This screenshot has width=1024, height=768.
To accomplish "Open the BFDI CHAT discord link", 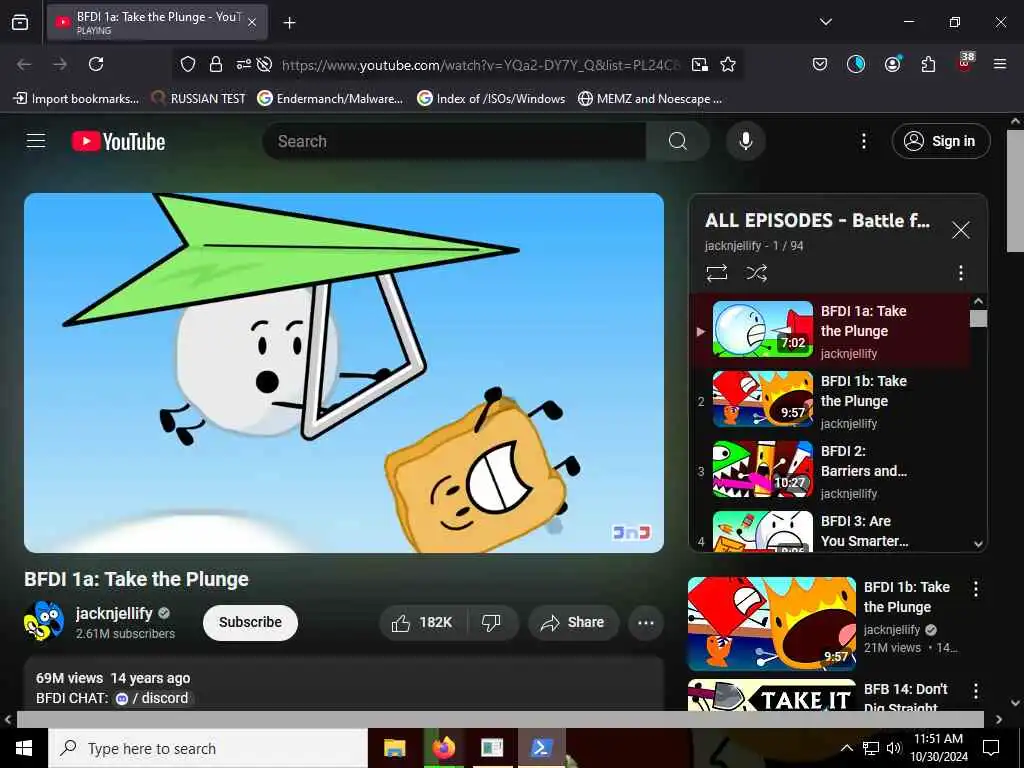I will click(152, 698).
